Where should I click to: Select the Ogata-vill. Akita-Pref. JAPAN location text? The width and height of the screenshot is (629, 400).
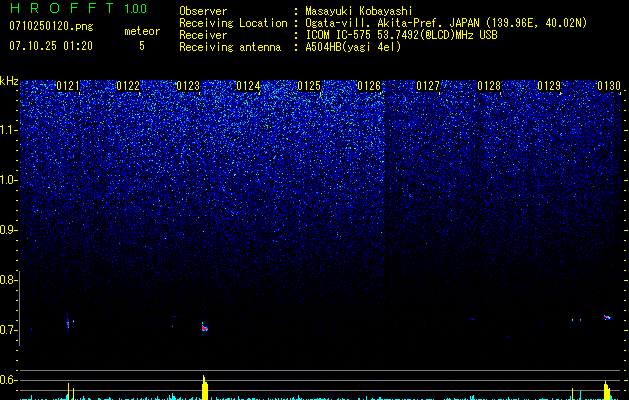click(446, 23)
